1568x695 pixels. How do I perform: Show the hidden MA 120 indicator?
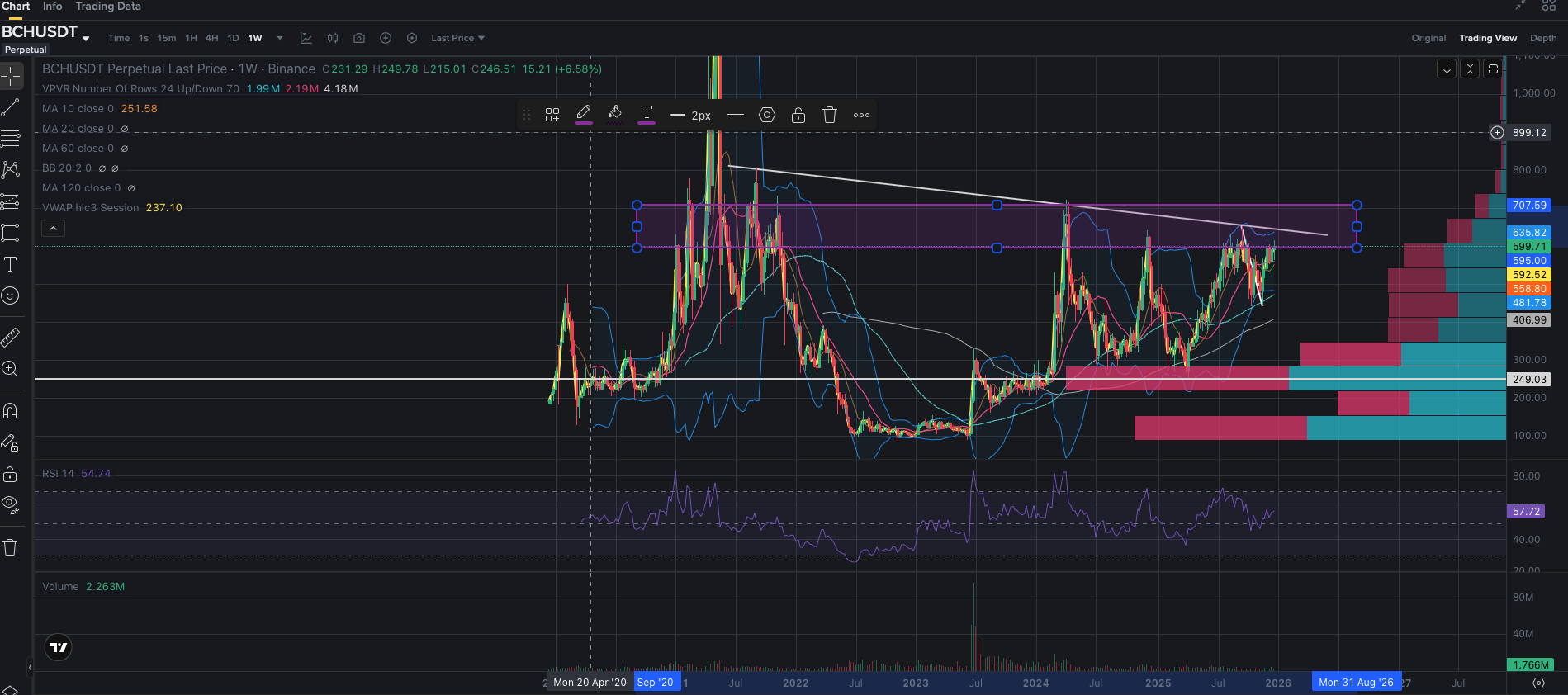coord(131,188)
